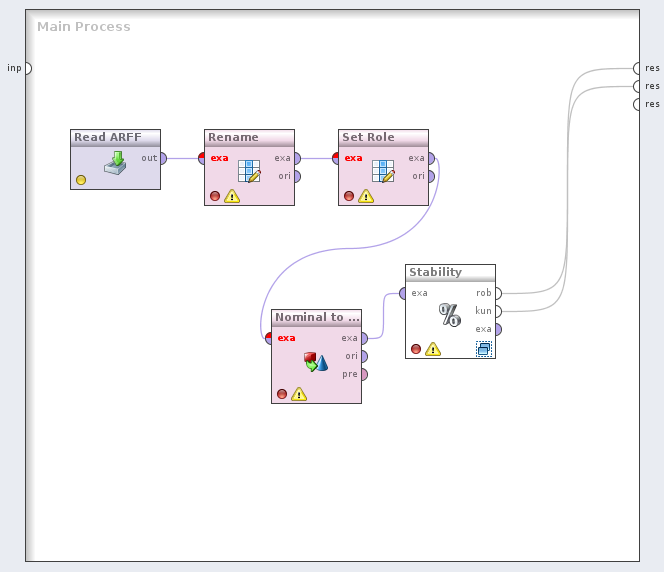Click the Read ARFF out port

(x=163, y=158)
